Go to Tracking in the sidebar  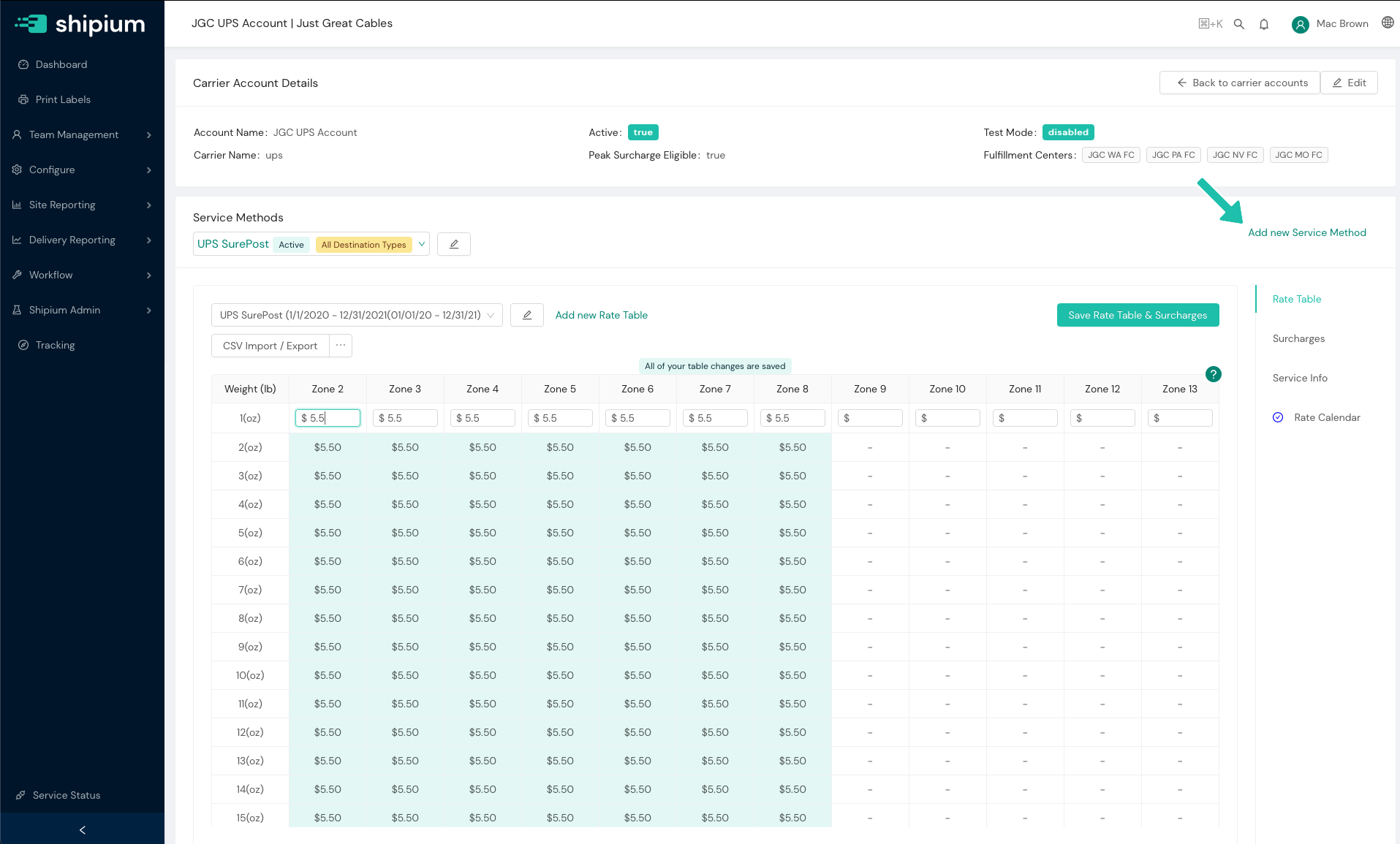(55, 345)
